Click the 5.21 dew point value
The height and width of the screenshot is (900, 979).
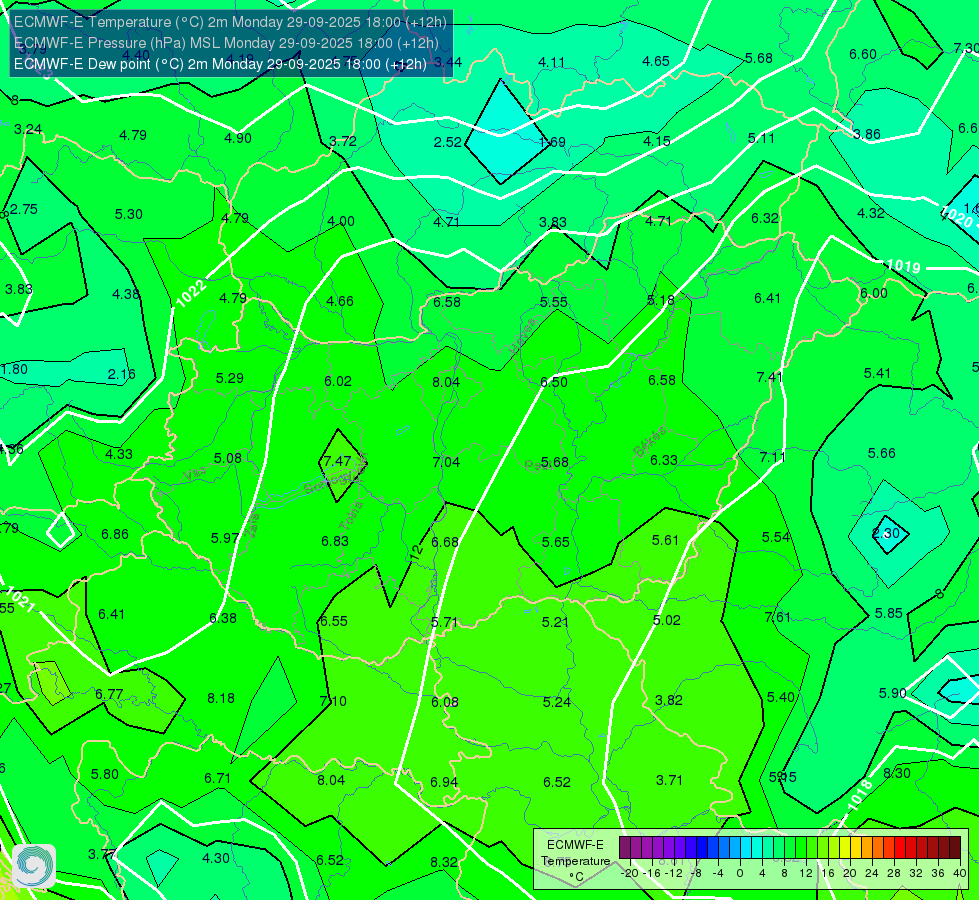[555, 622]
